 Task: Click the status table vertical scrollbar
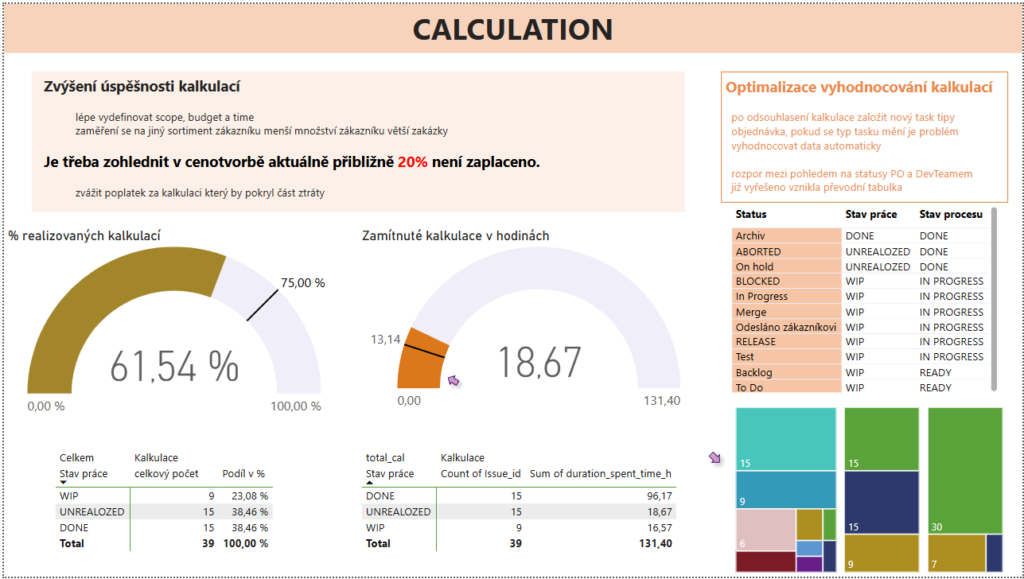pyautogui.click(x=993, y=300)
